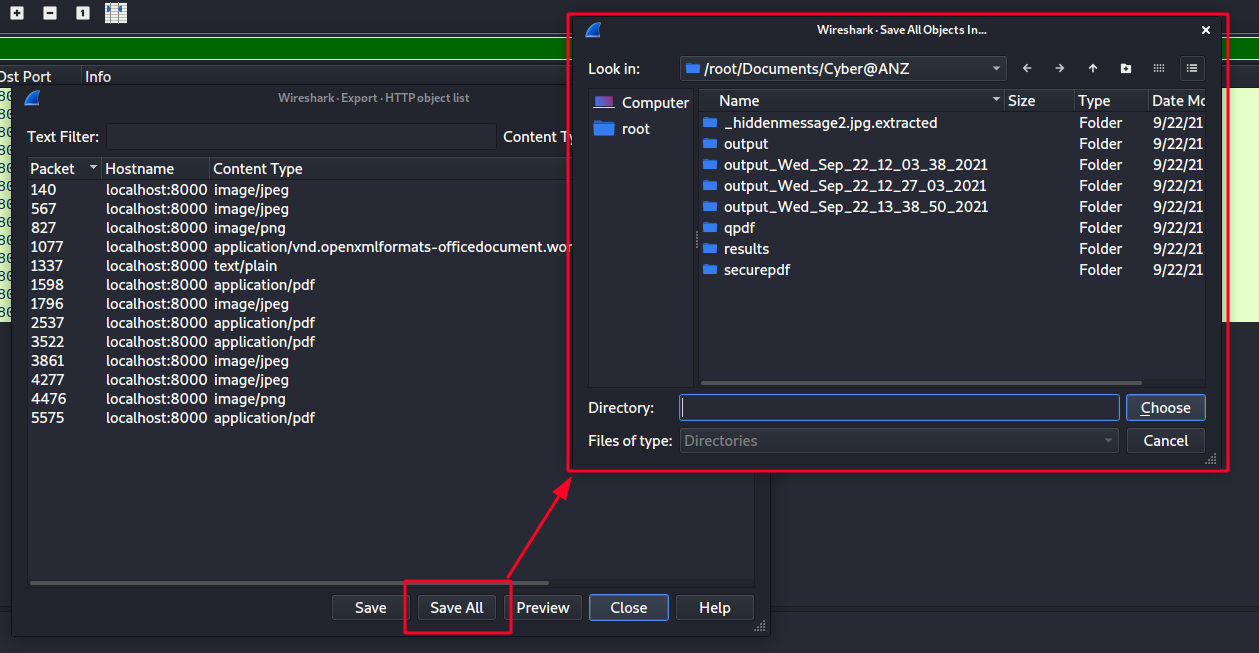1259x653 pixels.
Task: Select packet 2537 application/pdf row
Action: coord(299,322)
